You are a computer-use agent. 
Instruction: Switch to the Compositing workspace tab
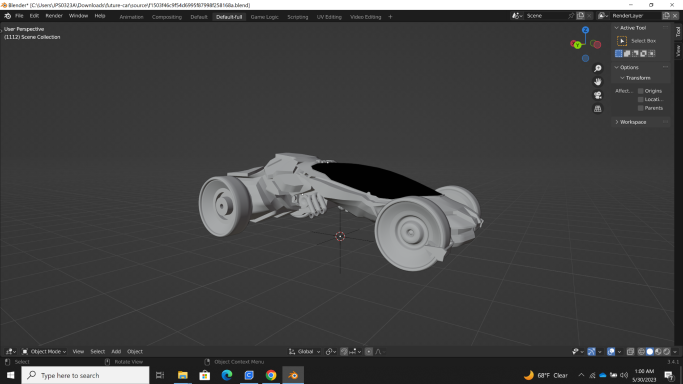click(167, 17)
